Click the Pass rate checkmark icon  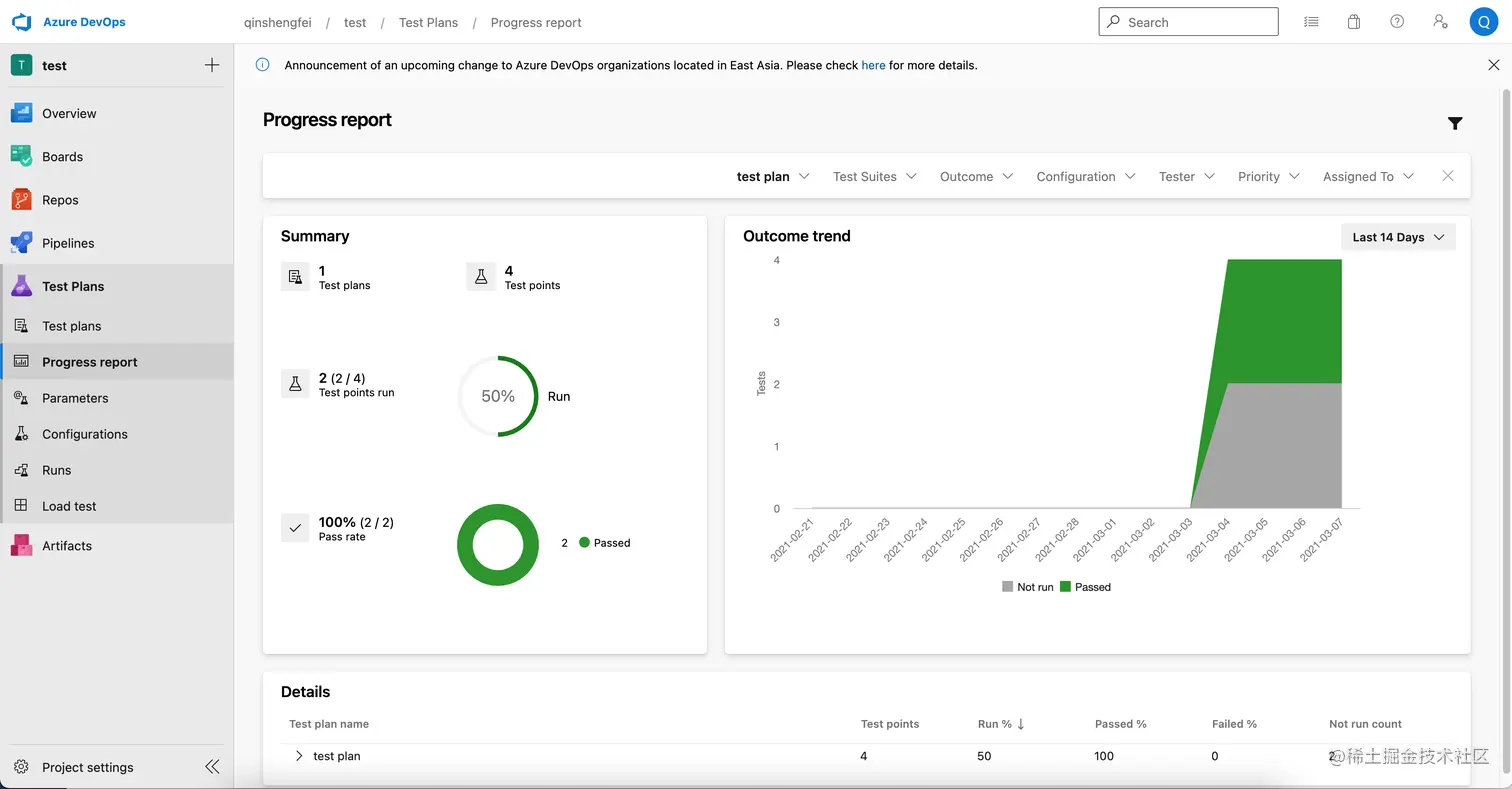295,528
